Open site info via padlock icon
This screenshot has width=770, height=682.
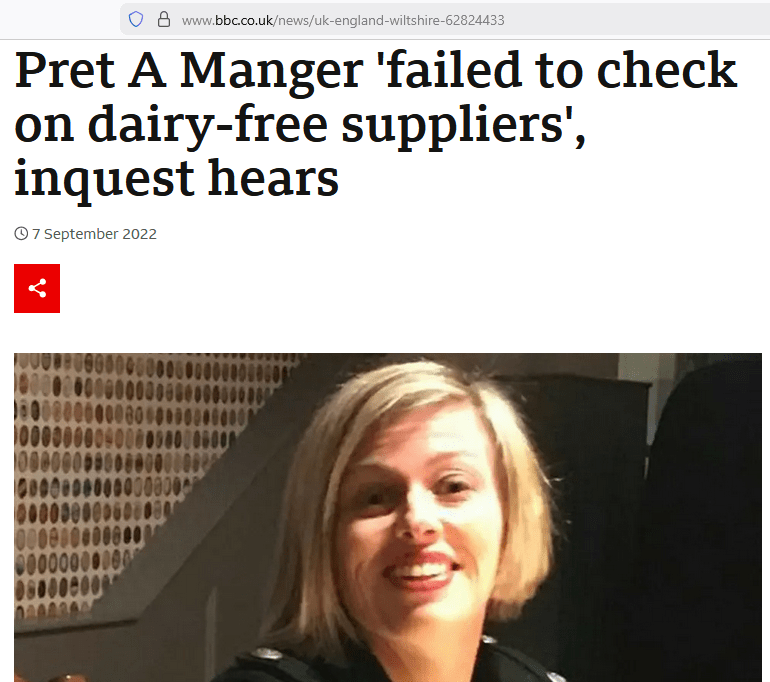pyautogui.click(x=164, y=20)
